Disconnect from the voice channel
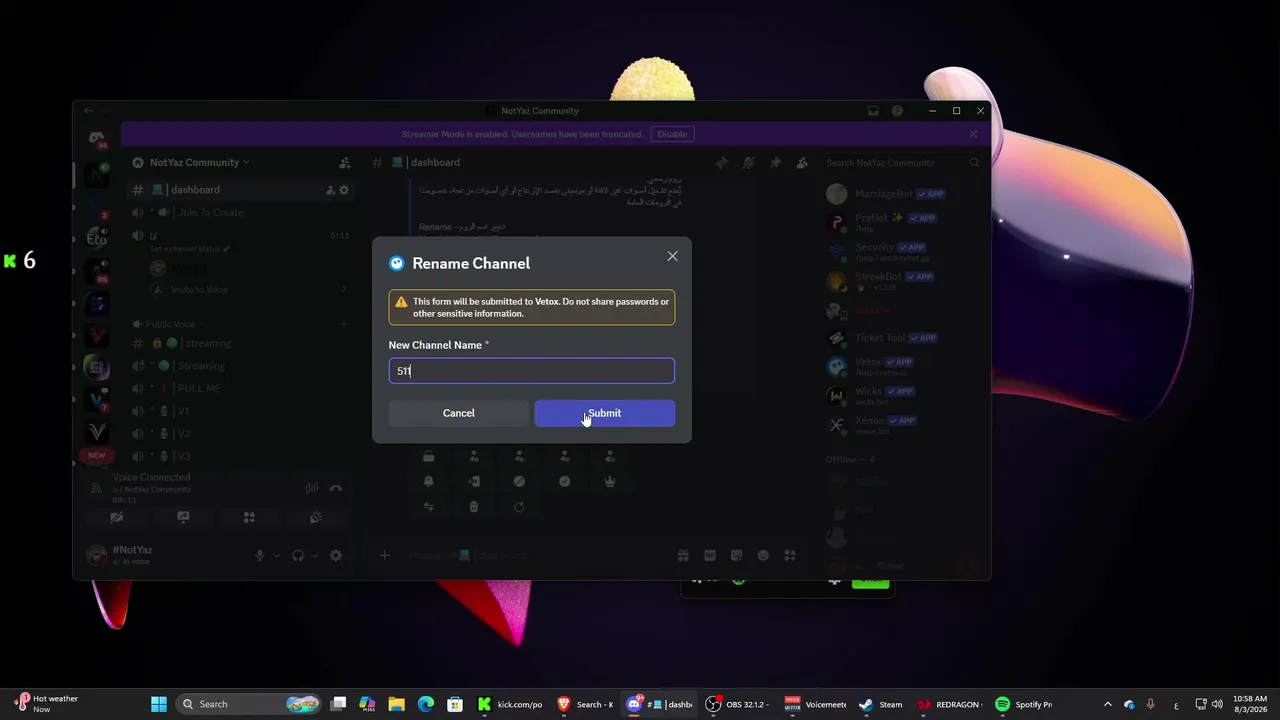Viewport: 1280px width, 720px height. [x=336, y=488]
